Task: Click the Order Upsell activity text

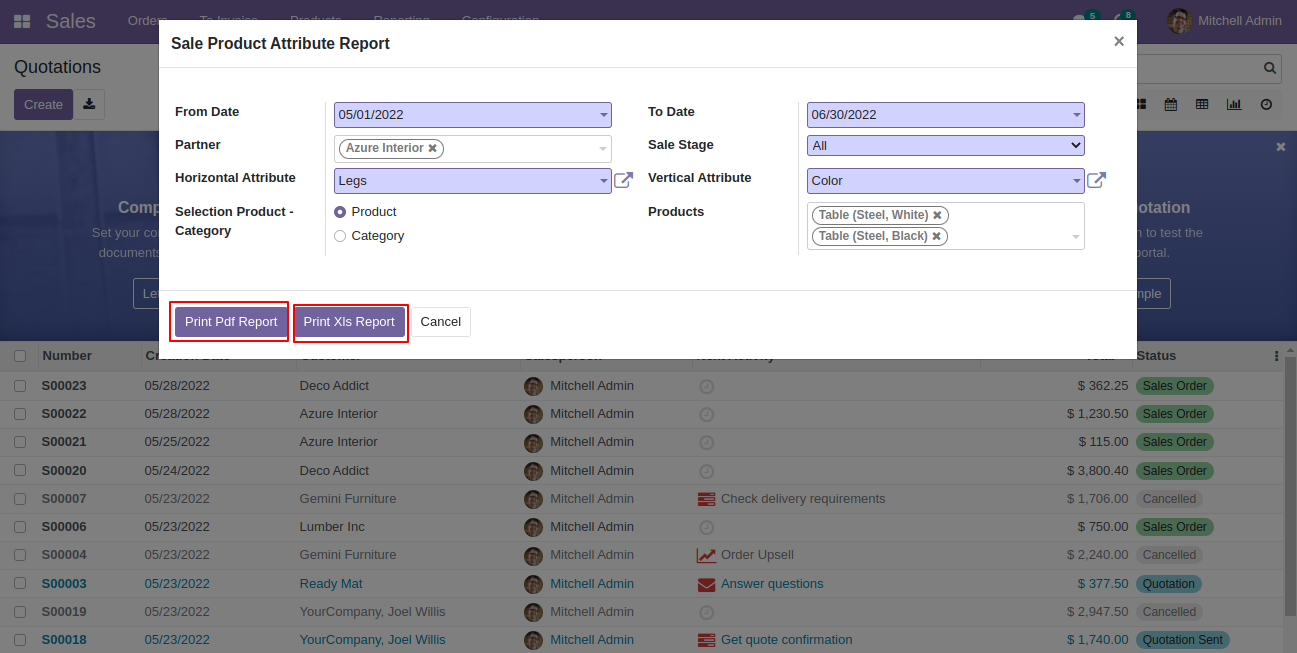Action: coord(757,555)
